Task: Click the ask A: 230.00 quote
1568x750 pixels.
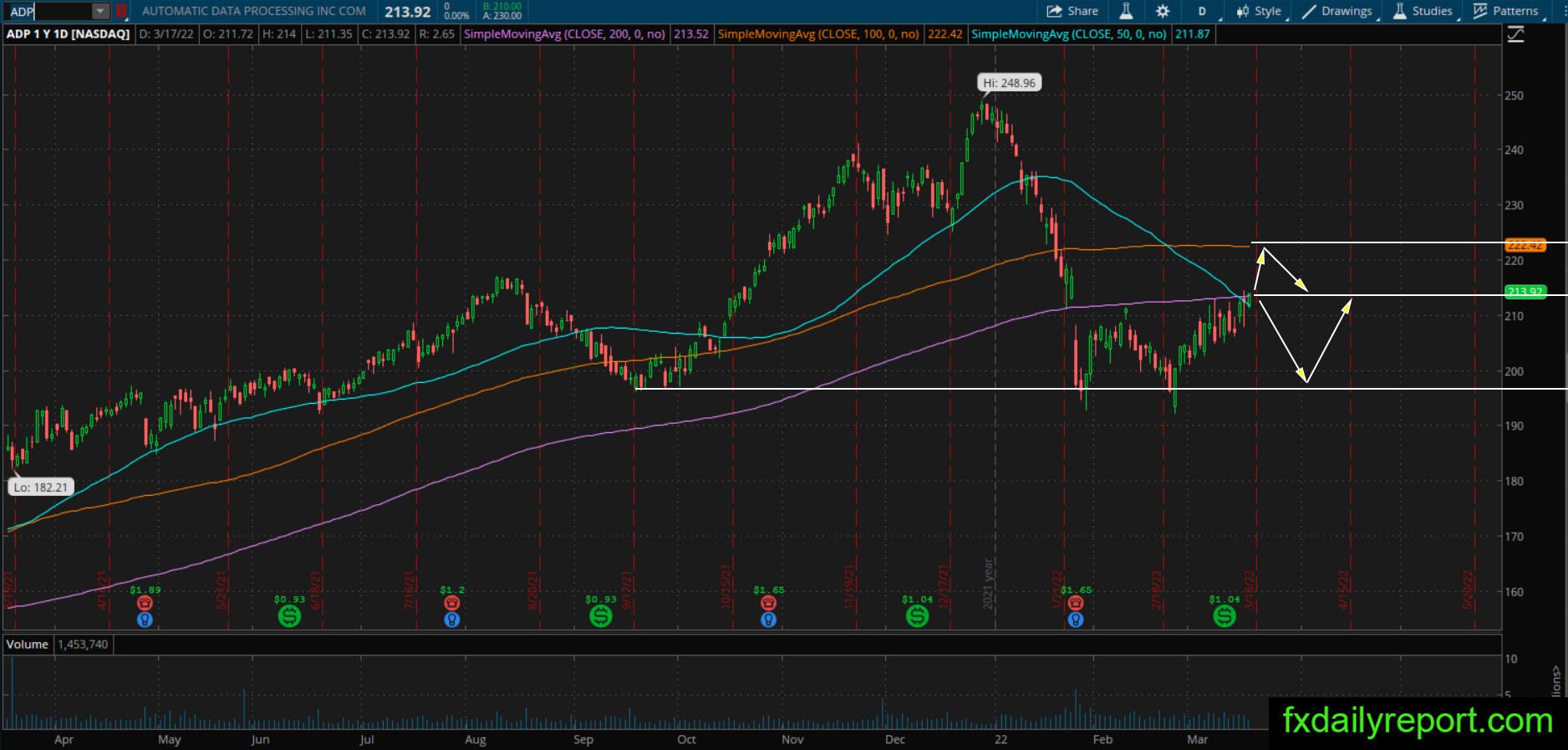Action: tap(502, 16)
